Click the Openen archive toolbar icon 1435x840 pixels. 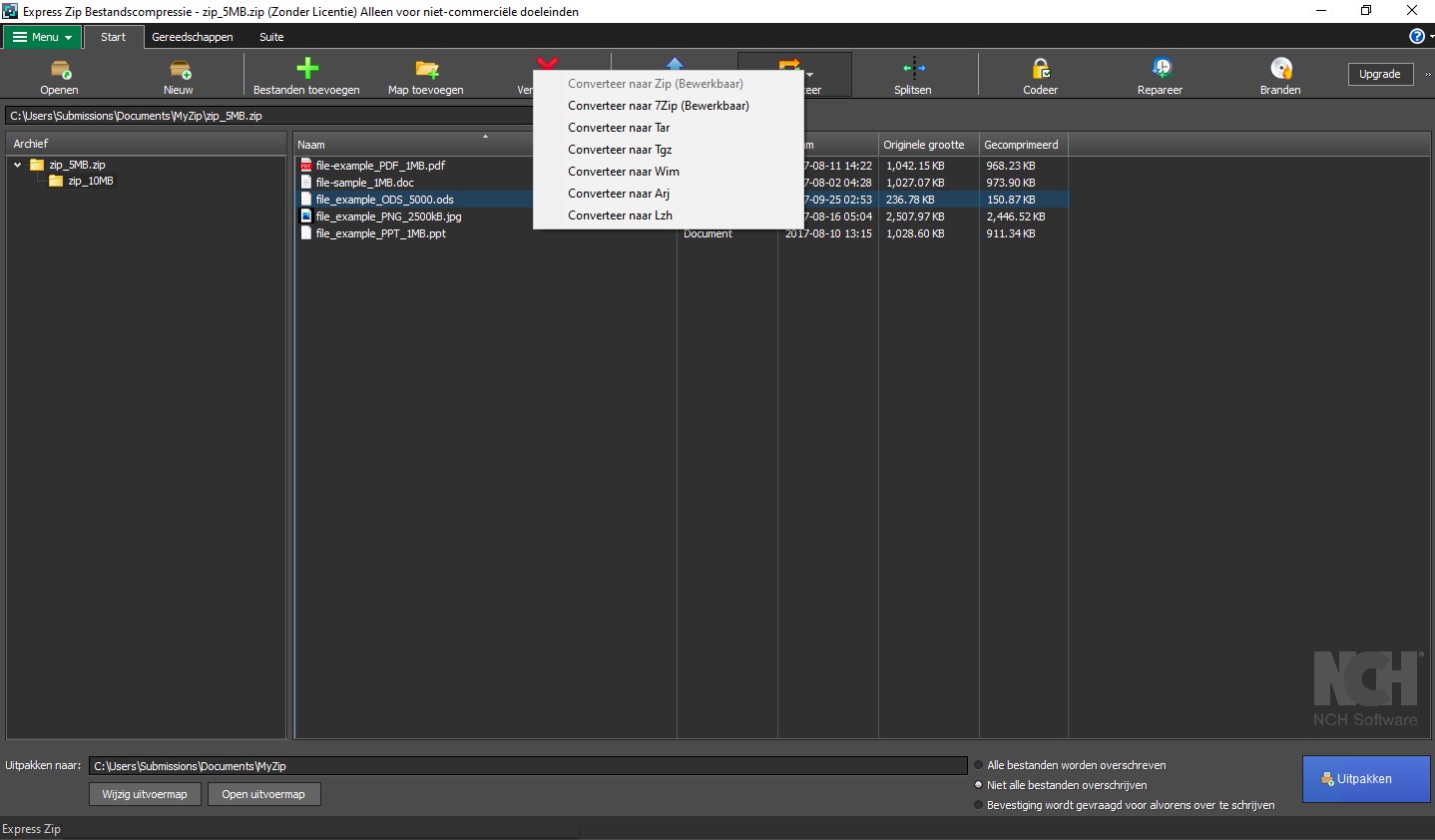[60, 69]
